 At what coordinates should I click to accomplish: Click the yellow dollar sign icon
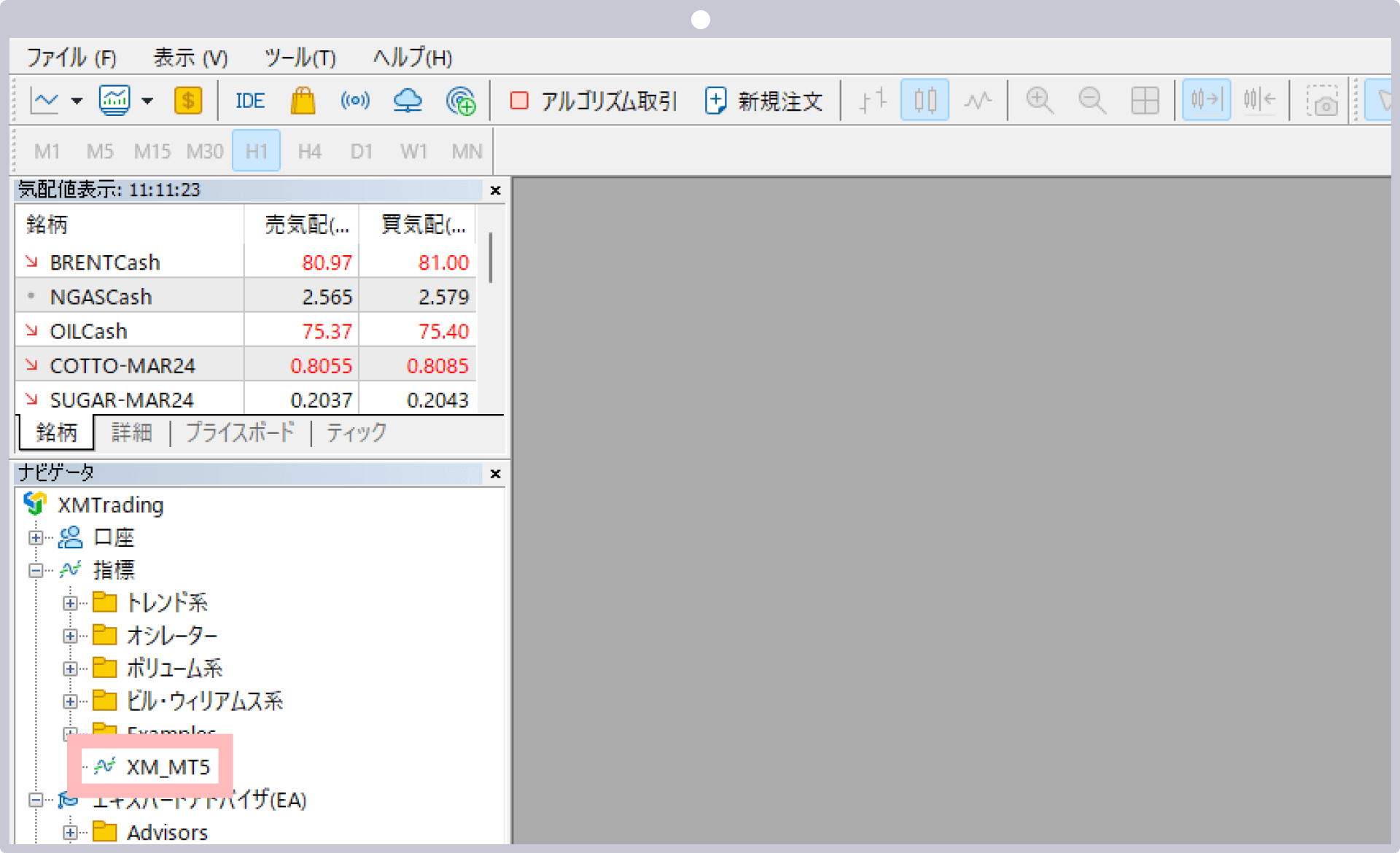click(x=188, y=101)
